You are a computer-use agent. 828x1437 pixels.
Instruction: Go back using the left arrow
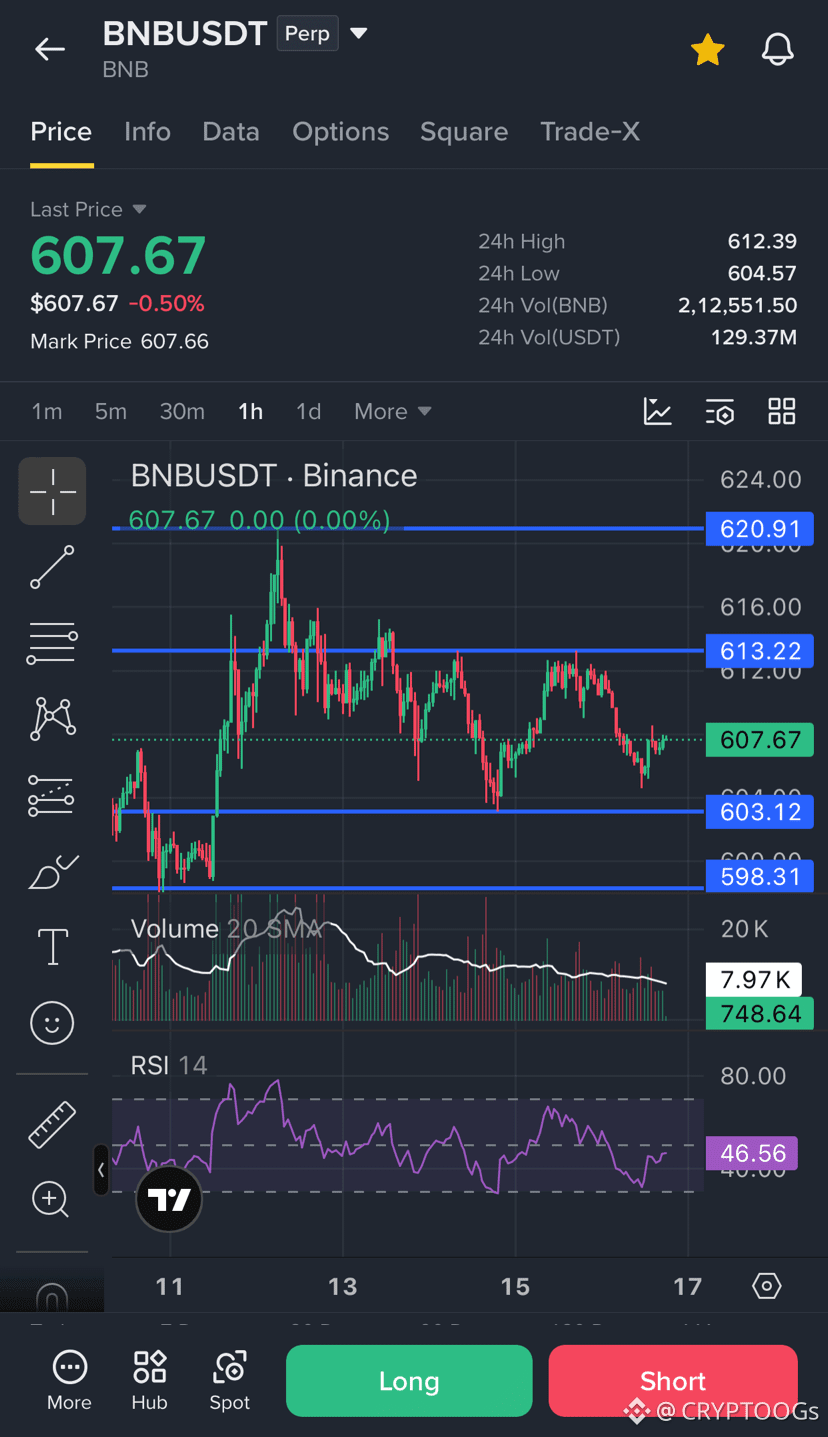(49, 49)
